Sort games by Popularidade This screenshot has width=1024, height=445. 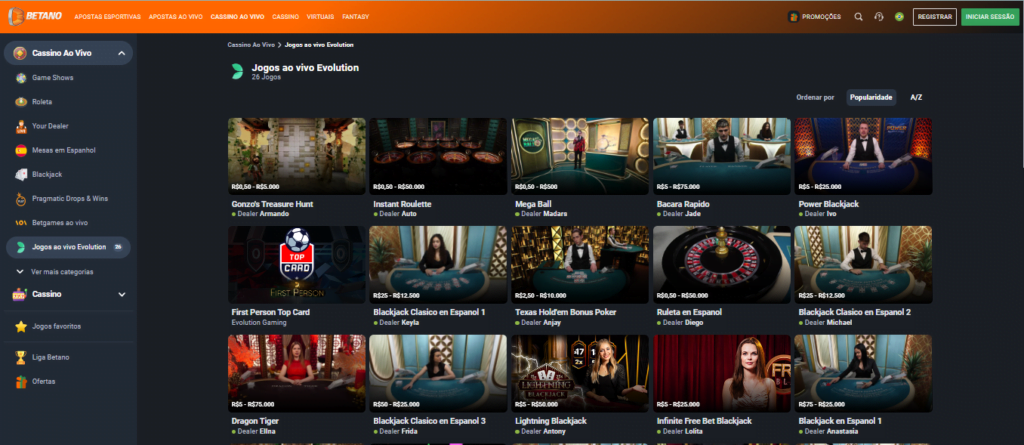[x=871, y=97]
